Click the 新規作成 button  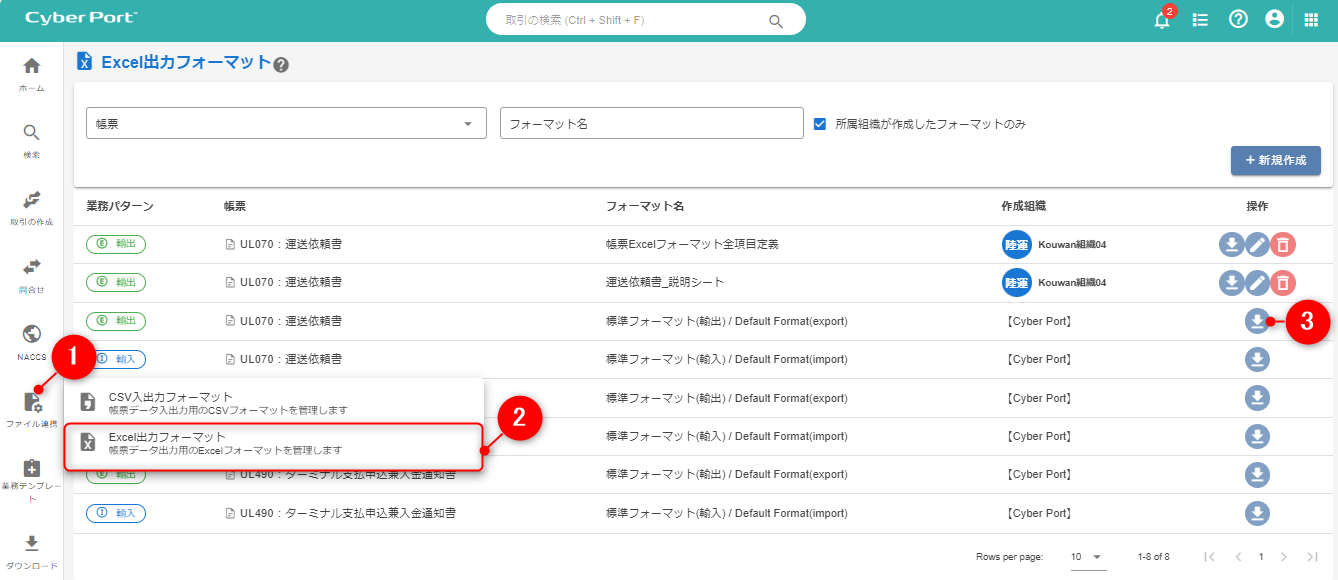point(1275,160)
